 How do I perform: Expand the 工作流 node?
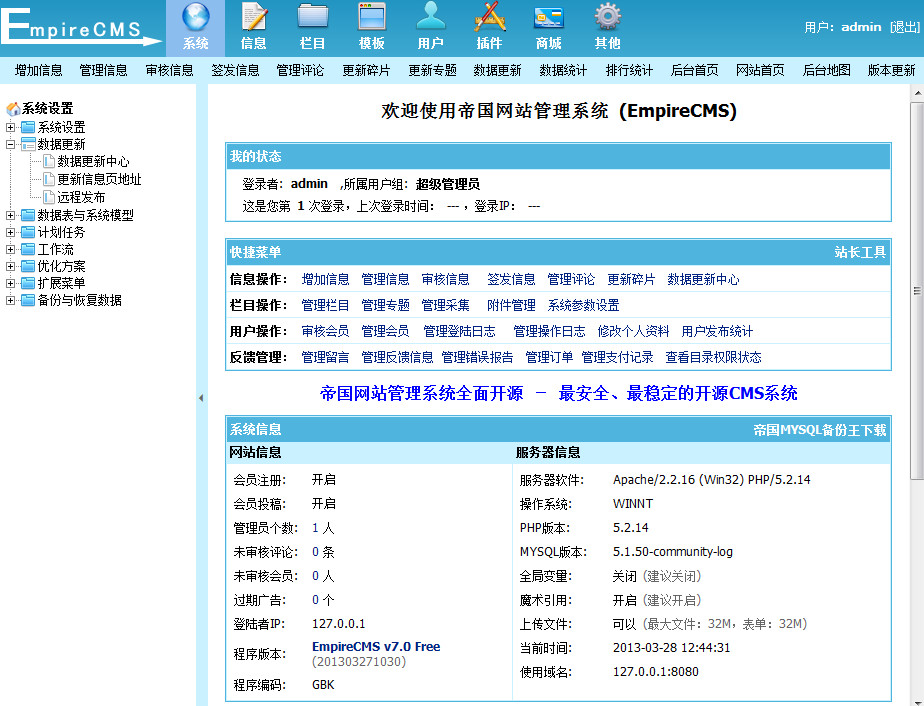[x=10, y=249]
